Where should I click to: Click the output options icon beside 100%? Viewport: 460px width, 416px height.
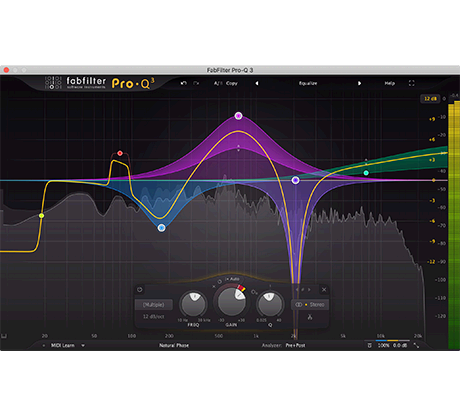point(369,345)
